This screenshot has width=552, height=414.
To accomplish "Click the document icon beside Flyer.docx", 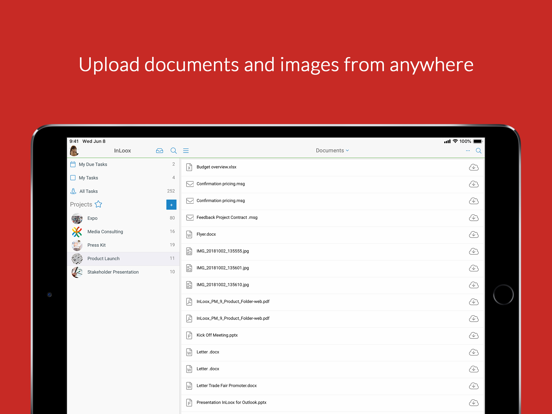I will (x=189, y=234).
